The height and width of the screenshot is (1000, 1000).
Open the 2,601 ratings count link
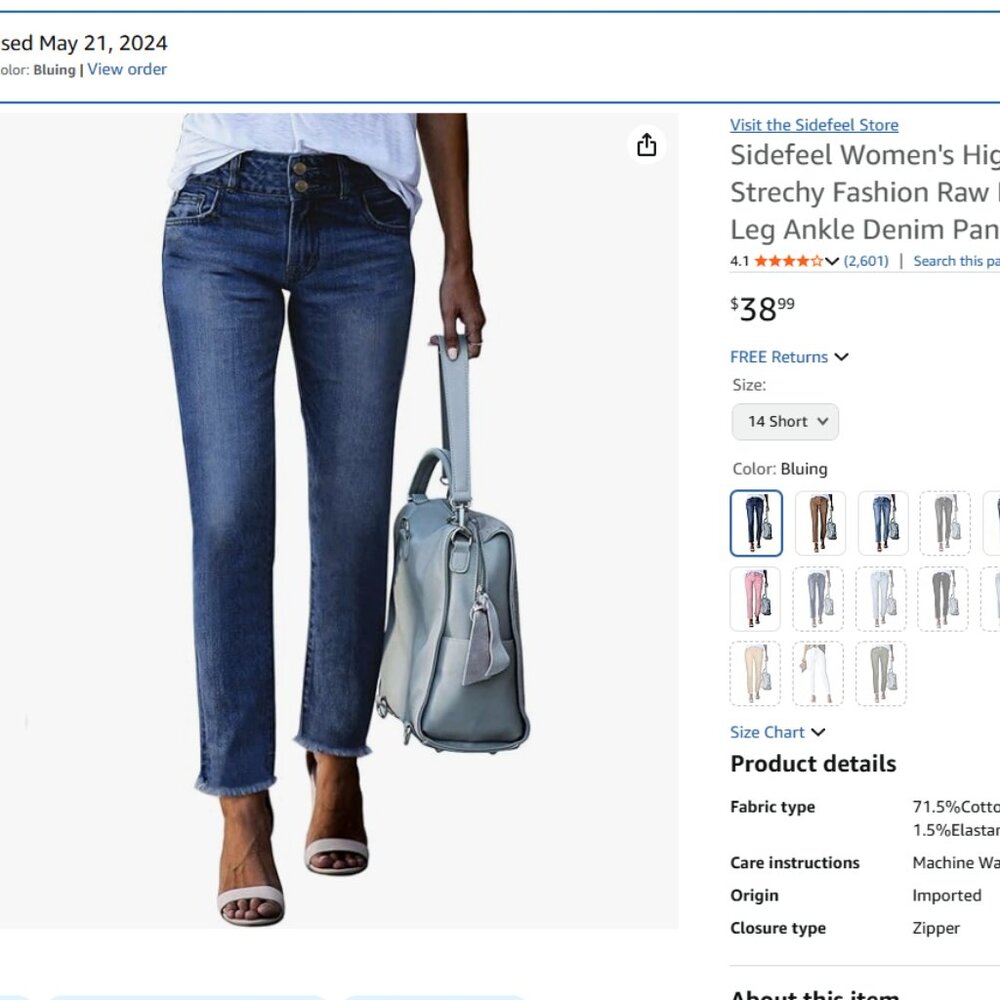coord(866,261)
